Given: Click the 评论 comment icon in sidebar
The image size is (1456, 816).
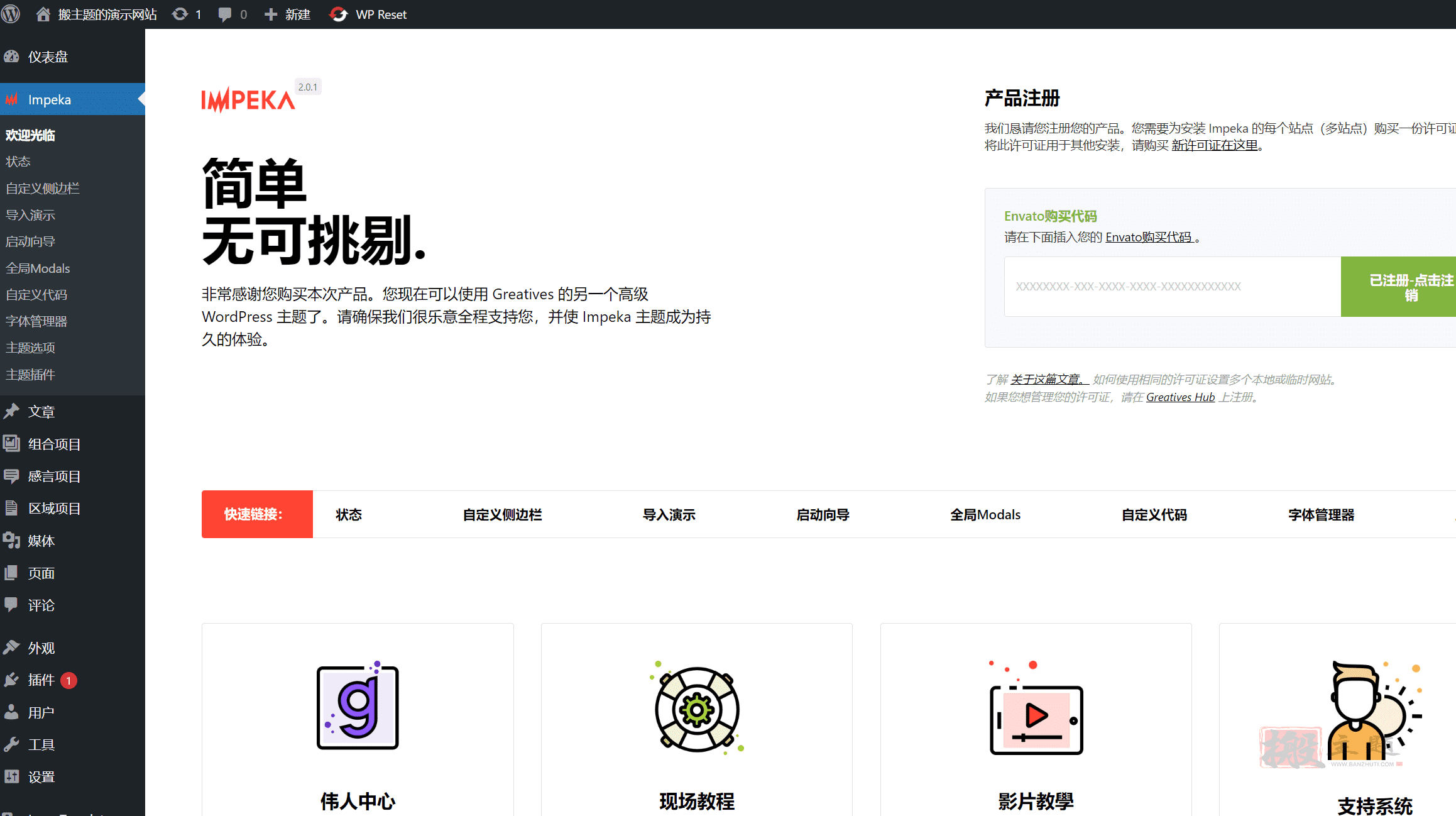Looking at the screenshot, I should (x=11, y=605).
